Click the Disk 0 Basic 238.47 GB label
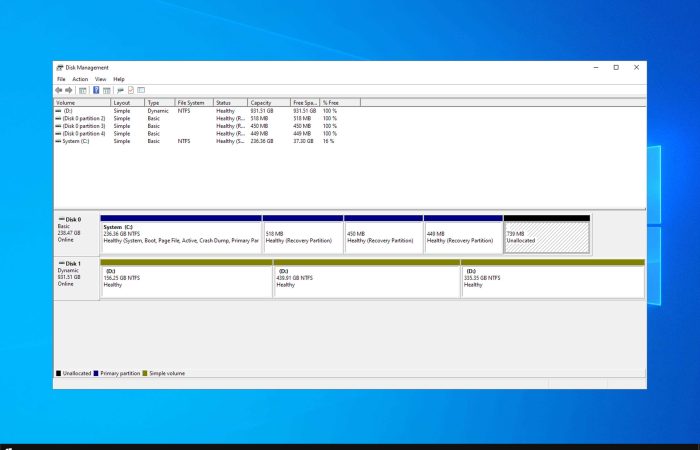Image resolution: width=700 pixels, height=450 pixels. click(76, 233)
